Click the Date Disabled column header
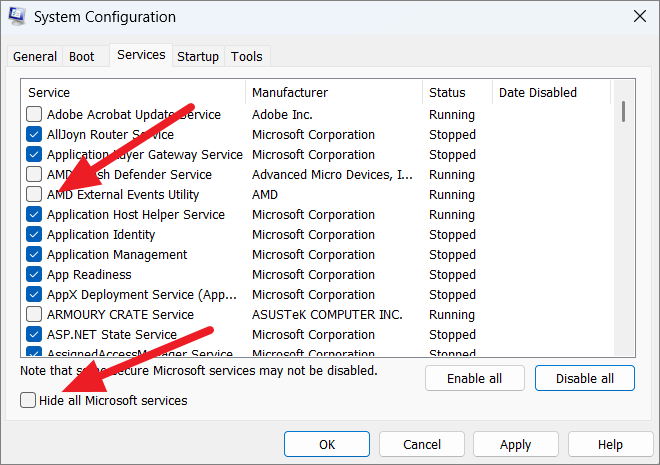This screenshot has height=465, width=660. click(550, 93)
